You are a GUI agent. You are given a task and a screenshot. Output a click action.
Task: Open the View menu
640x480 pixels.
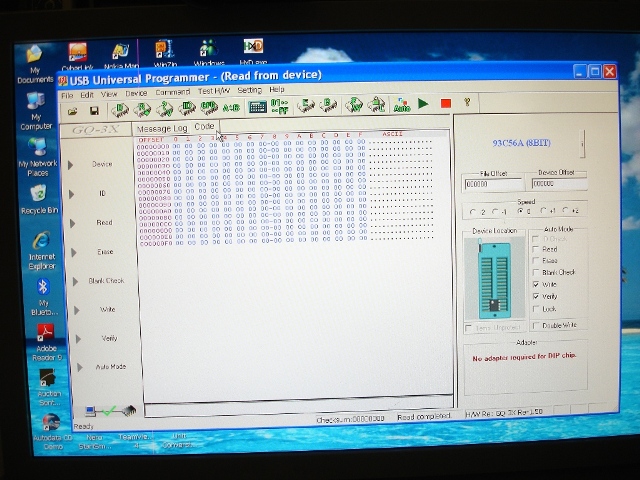(x=109, y=94)
